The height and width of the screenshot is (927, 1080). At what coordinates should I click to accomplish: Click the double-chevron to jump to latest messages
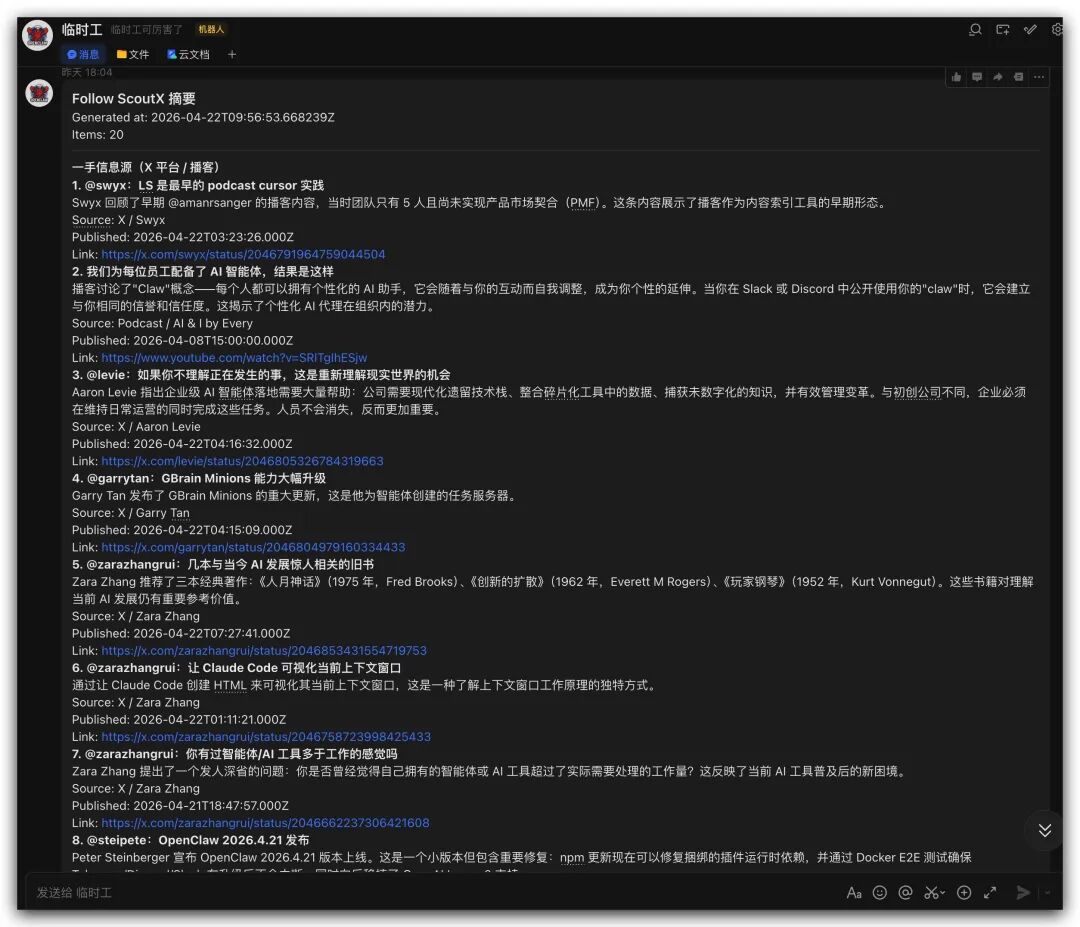click(1044, 830)
